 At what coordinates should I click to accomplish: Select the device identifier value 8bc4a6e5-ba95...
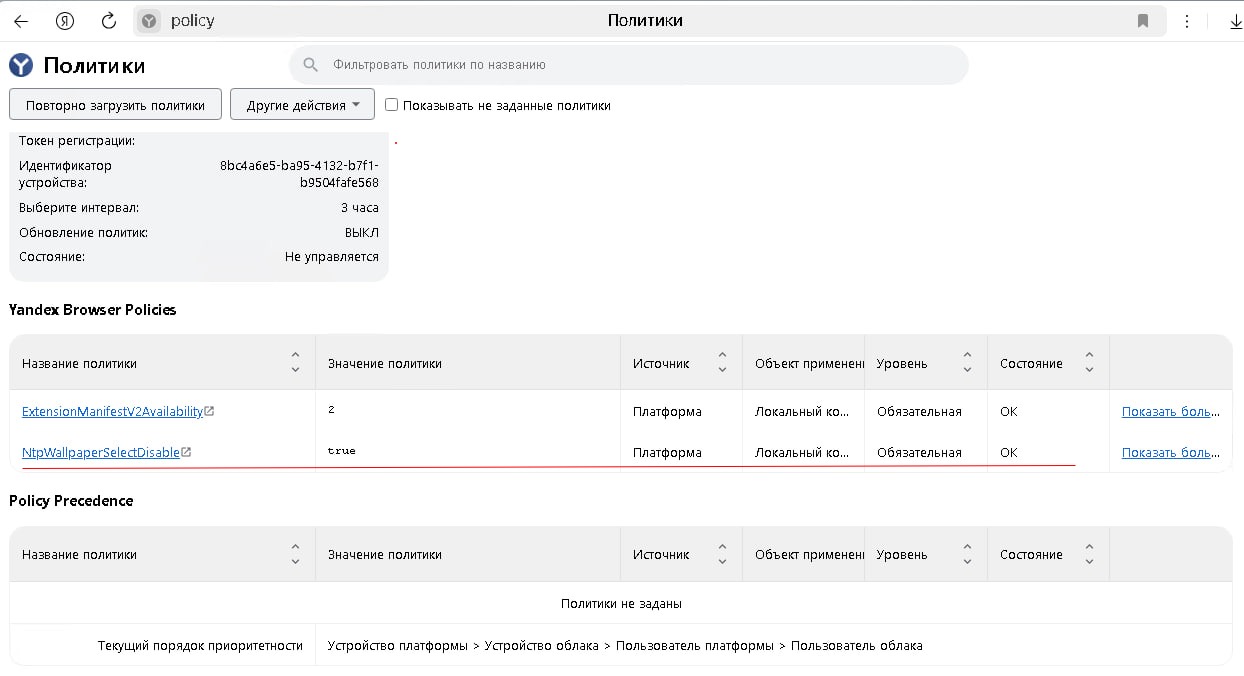click(299, 174)
